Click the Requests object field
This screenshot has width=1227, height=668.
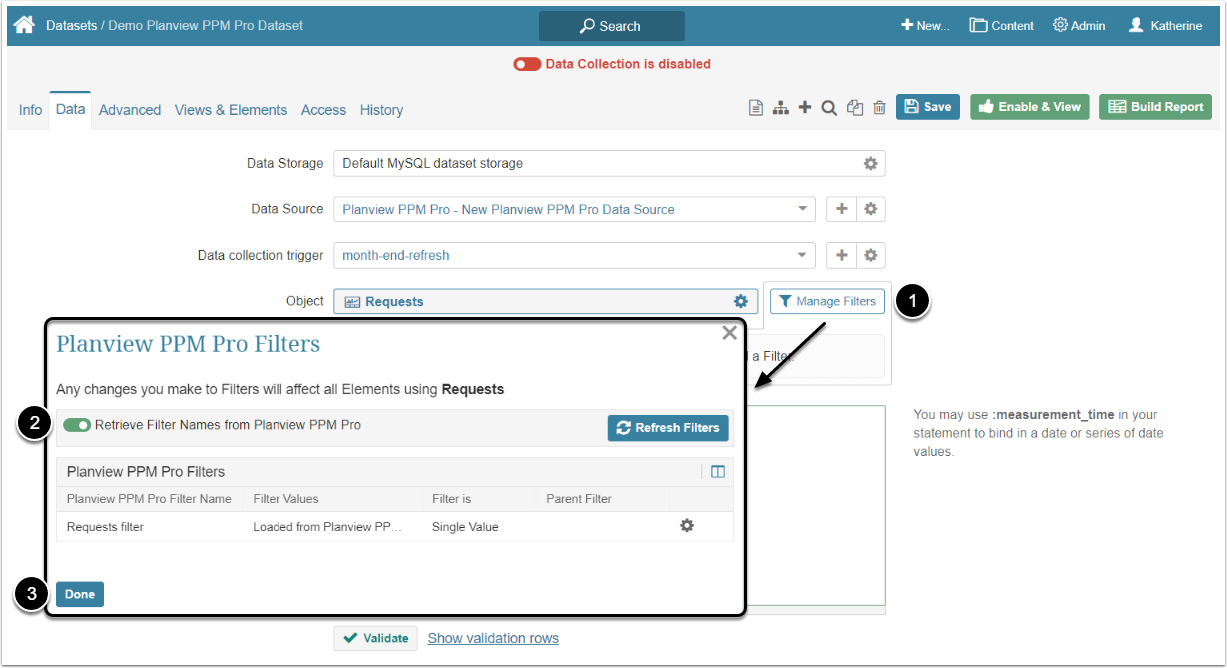point(545,301)
